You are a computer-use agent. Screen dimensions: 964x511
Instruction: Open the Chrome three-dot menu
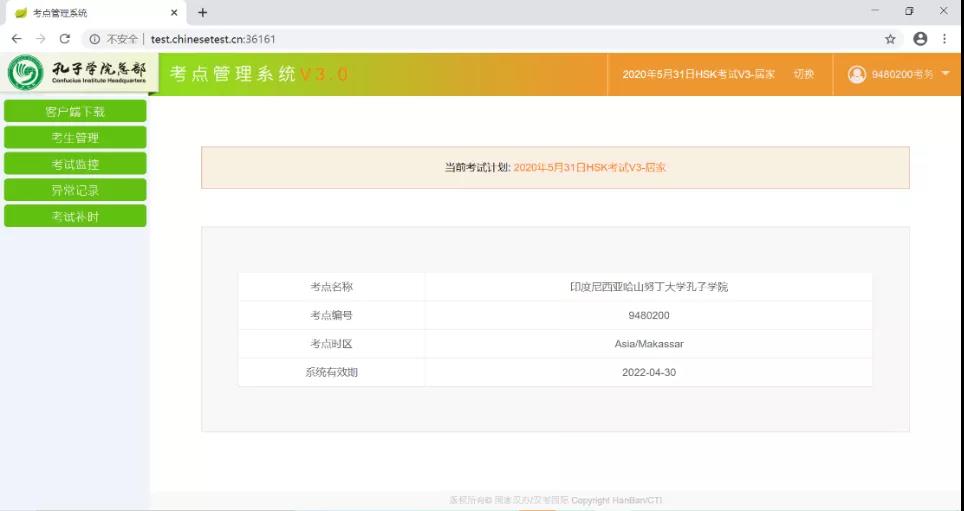(944, 39)
